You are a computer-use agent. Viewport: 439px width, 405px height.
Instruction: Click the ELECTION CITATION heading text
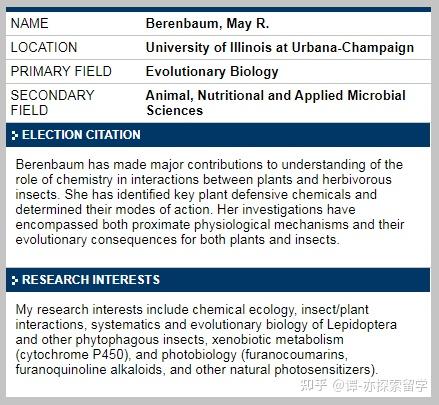(x=81, y=135)
